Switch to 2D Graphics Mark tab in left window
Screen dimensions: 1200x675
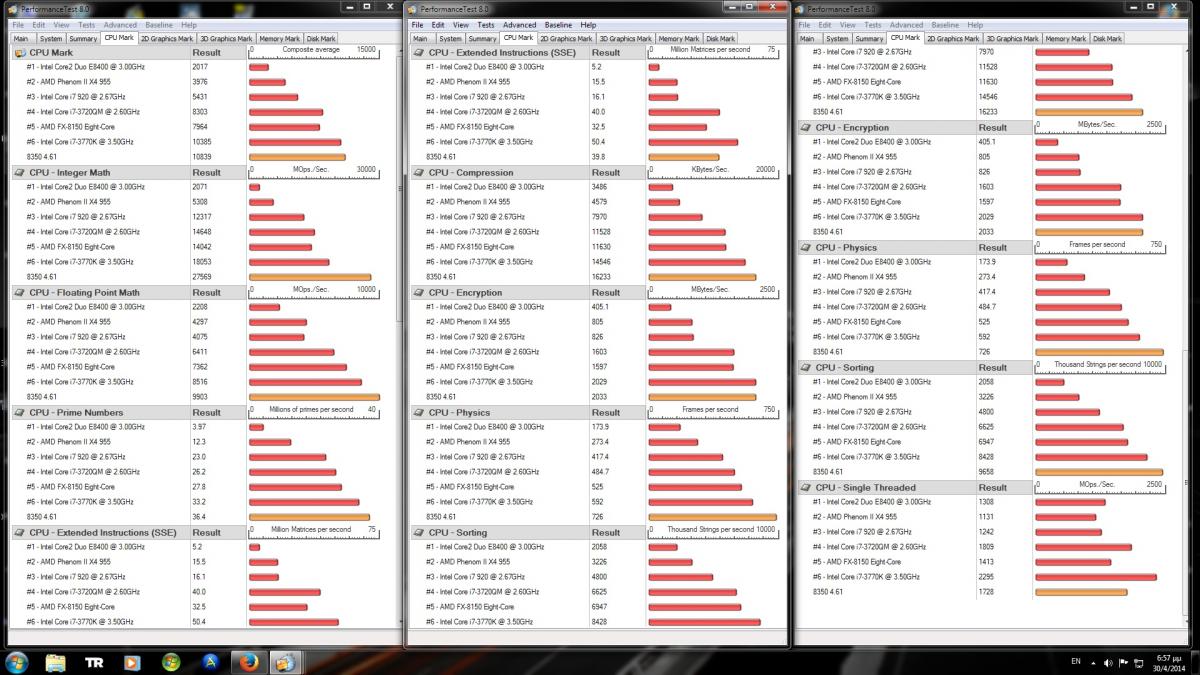tap(167, 39)
